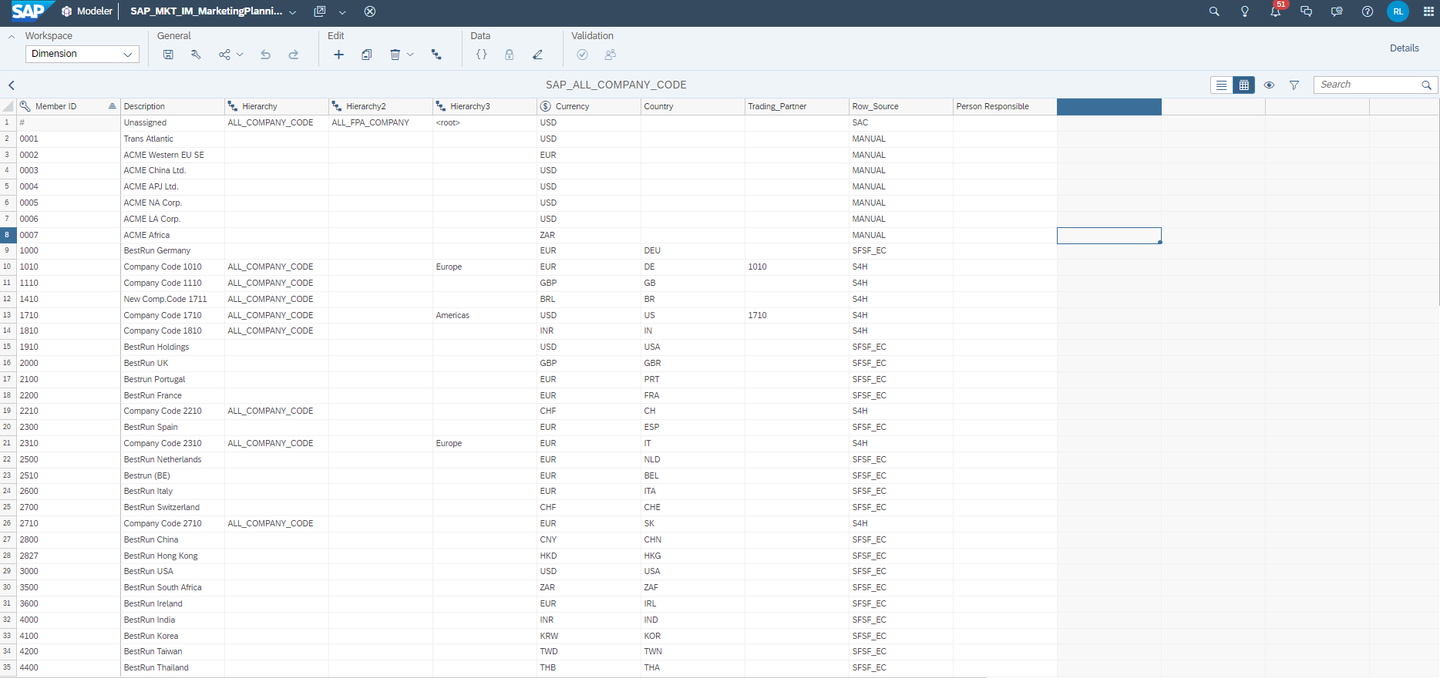This screenshot has width=1440, height=678.
Task: Switch to grid view toggle
Action: pyautogui.click(x=1244, y=85)
